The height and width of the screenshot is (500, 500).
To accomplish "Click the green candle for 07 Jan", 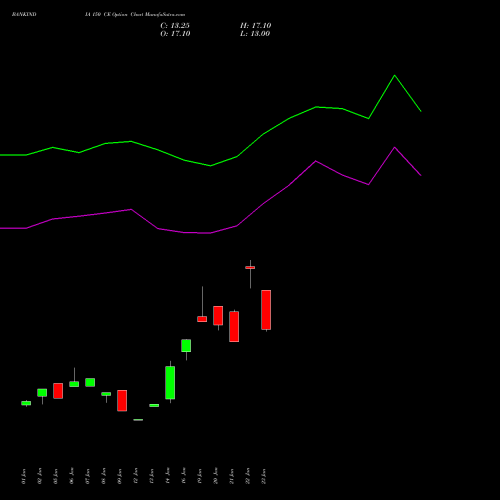I will pos(90,382).
